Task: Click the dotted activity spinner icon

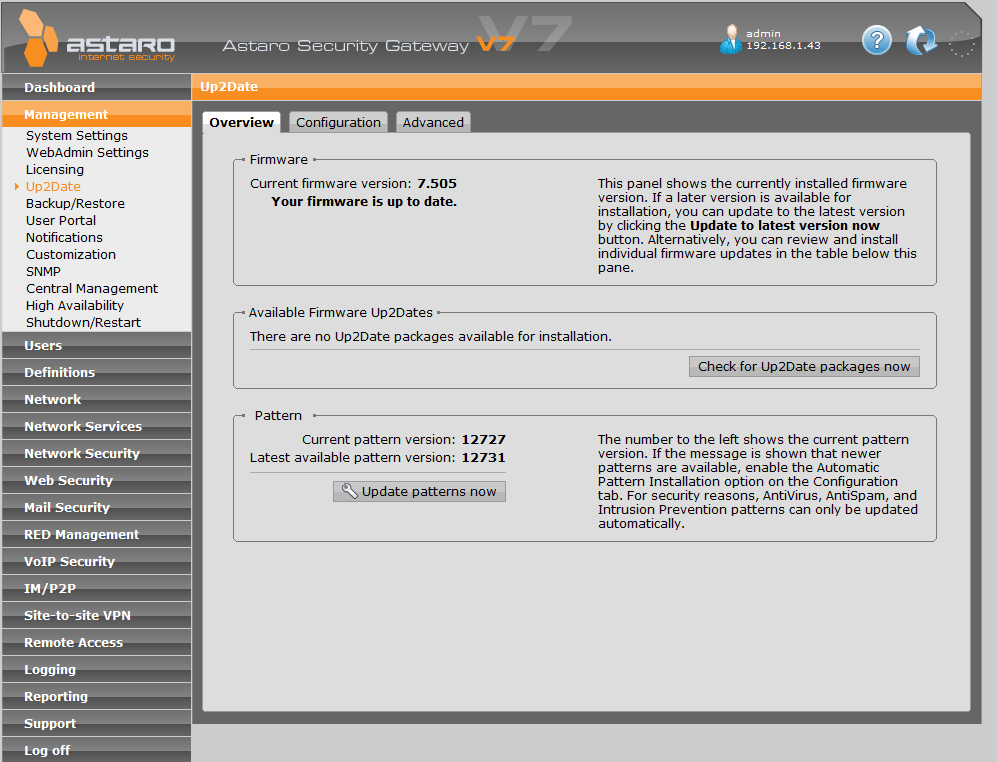Action: [961, 43]
